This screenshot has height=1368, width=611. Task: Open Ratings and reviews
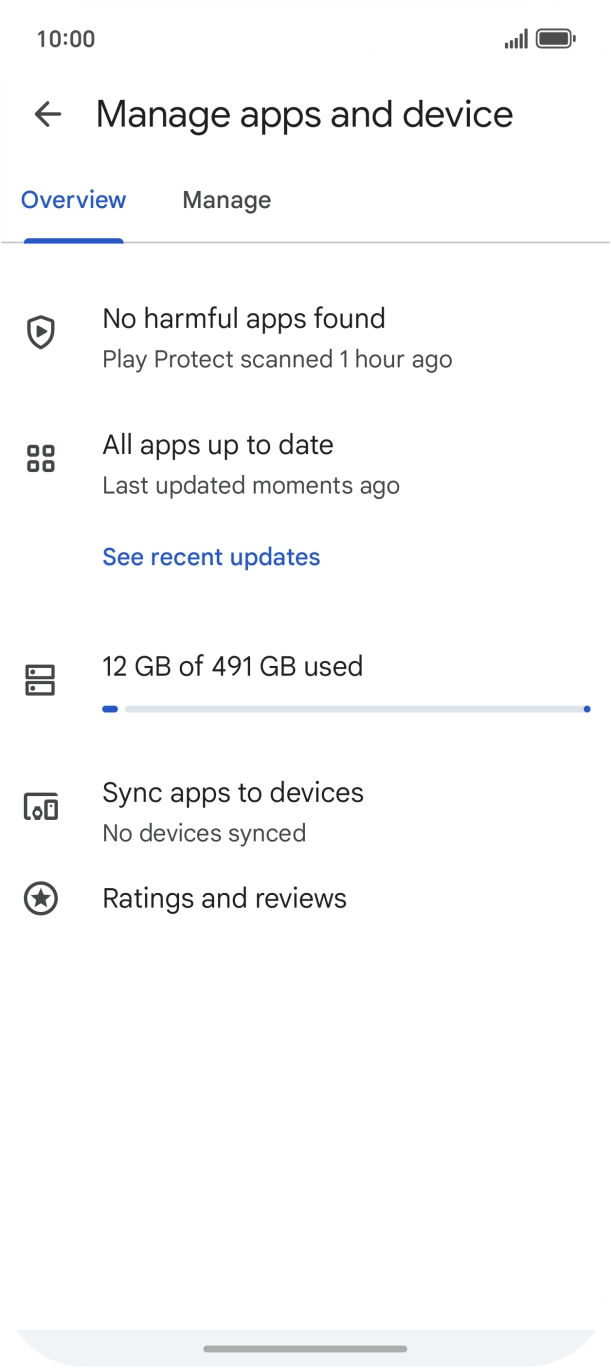click(x=305, y=899)
